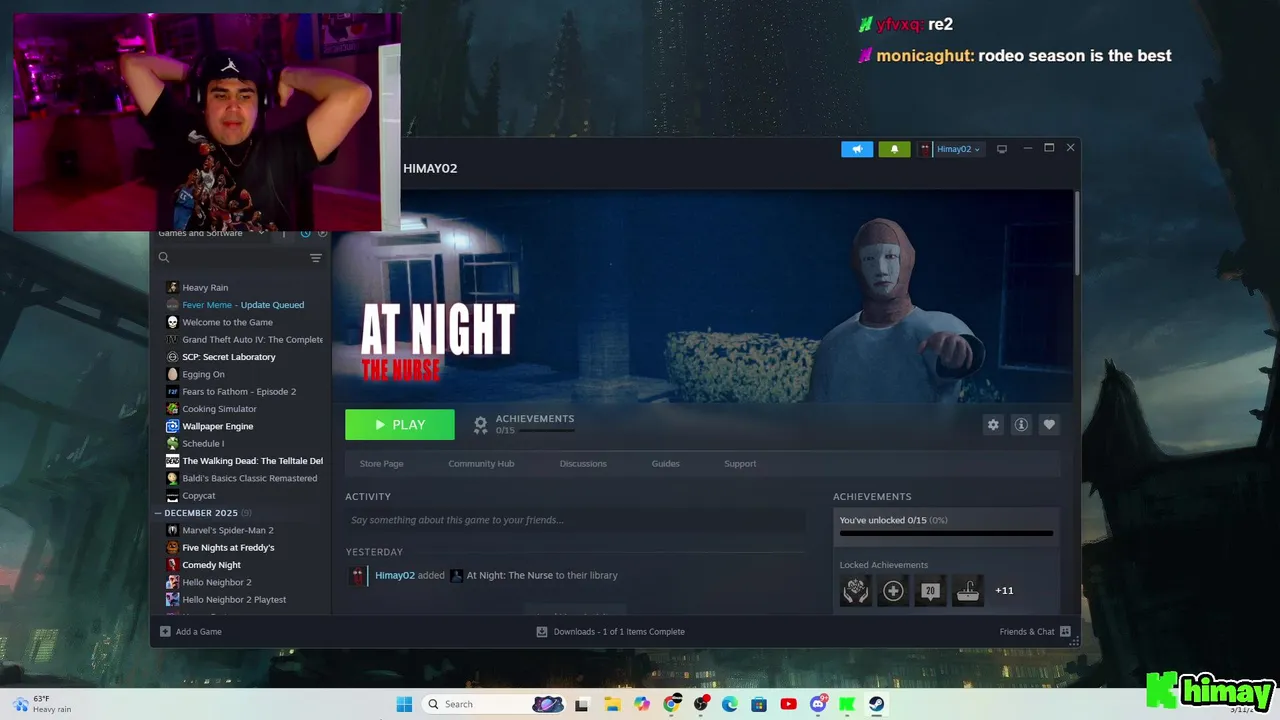Viewport: 1280px width, 720px height.
Task: Open Microsoft Edge from taskbar
Action: [x=730, y=704]
